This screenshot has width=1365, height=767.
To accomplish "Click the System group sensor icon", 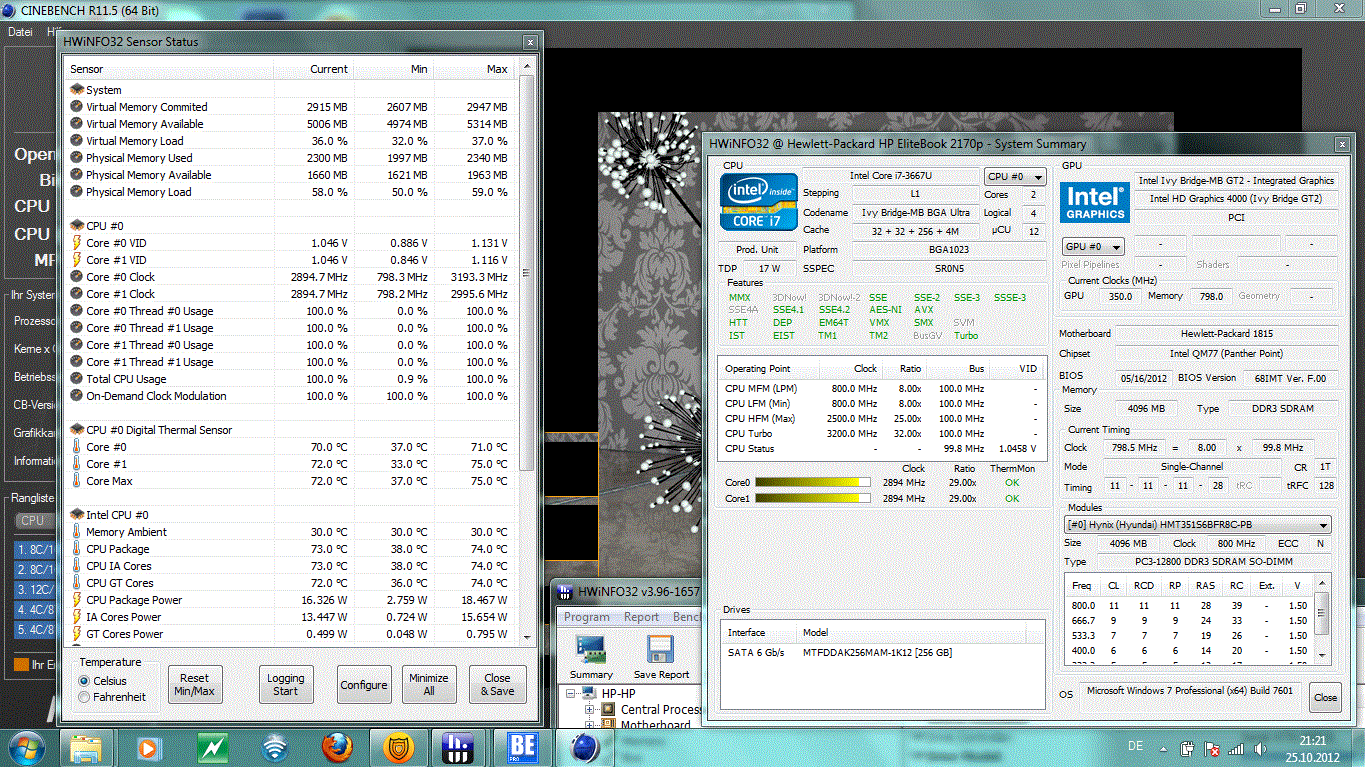I will coord(77,90).
